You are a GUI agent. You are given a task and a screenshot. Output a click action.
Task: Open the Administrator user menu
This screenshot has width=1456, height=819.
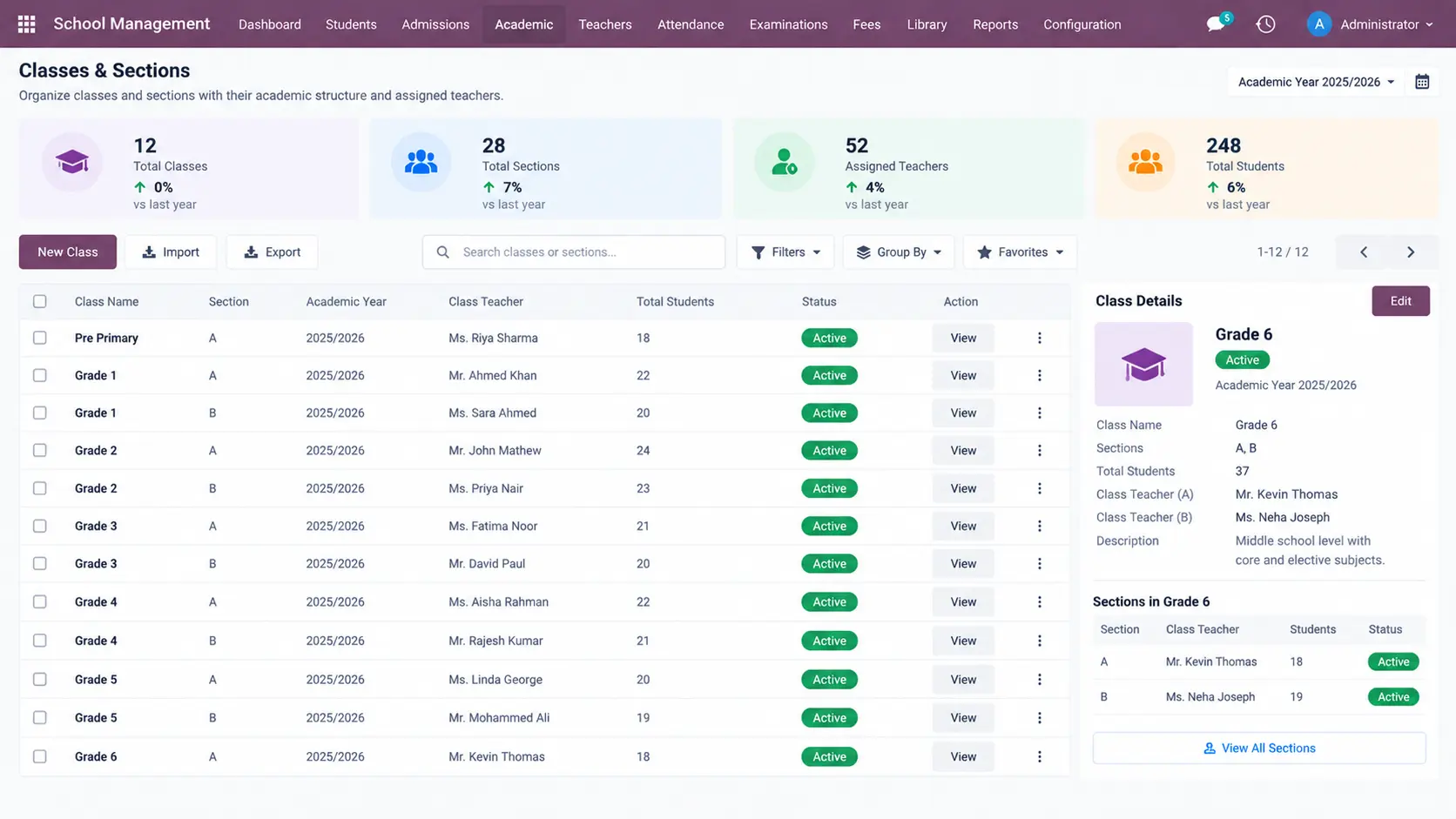point(1370,24)
